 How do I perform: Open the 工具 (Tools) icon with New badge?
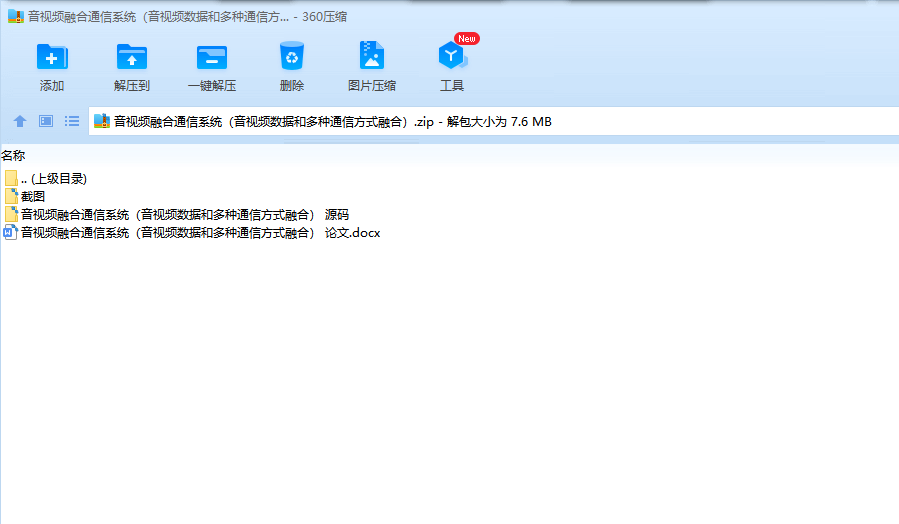453,56
